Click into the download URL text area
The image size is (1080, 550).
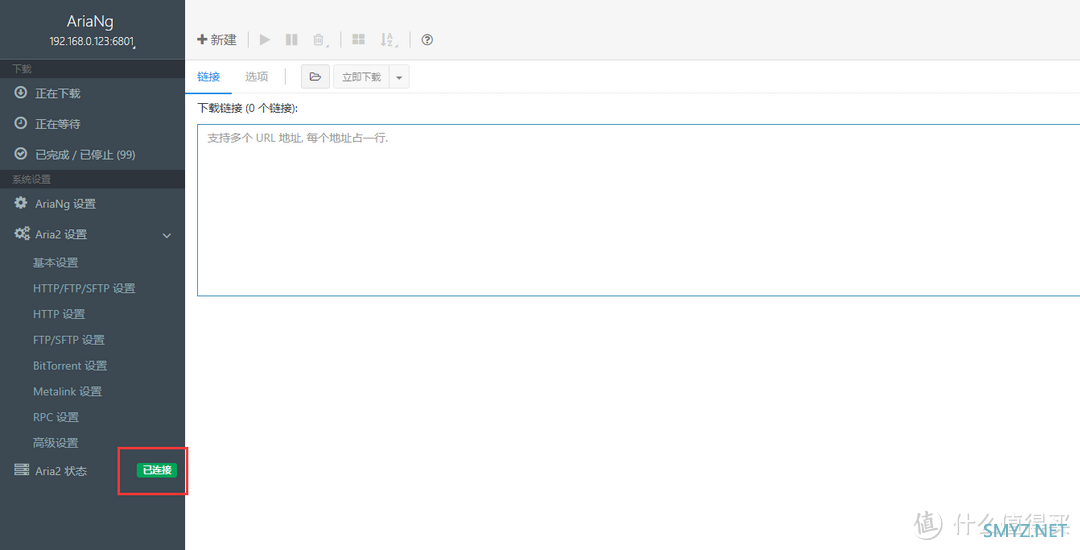pyautogui.click(x=638, y=210)
